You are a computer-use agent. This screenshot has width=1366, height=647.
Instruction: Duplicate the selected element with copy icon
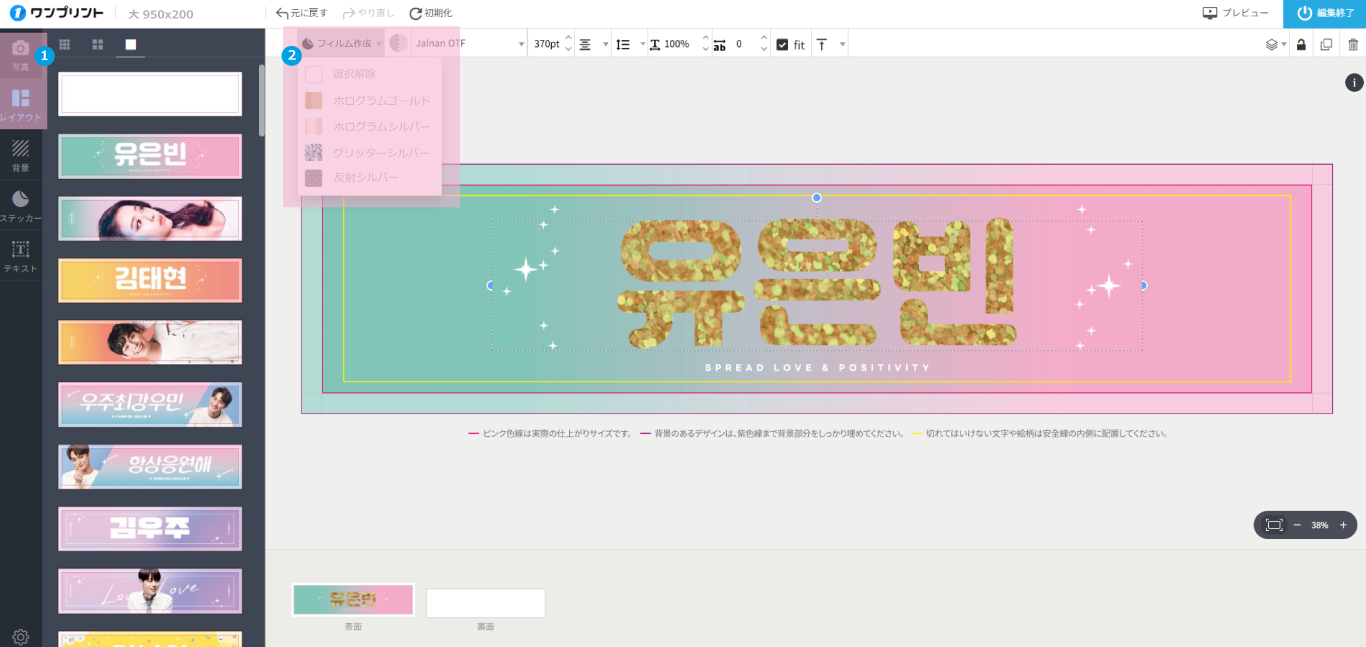(x=1326, y=44)
